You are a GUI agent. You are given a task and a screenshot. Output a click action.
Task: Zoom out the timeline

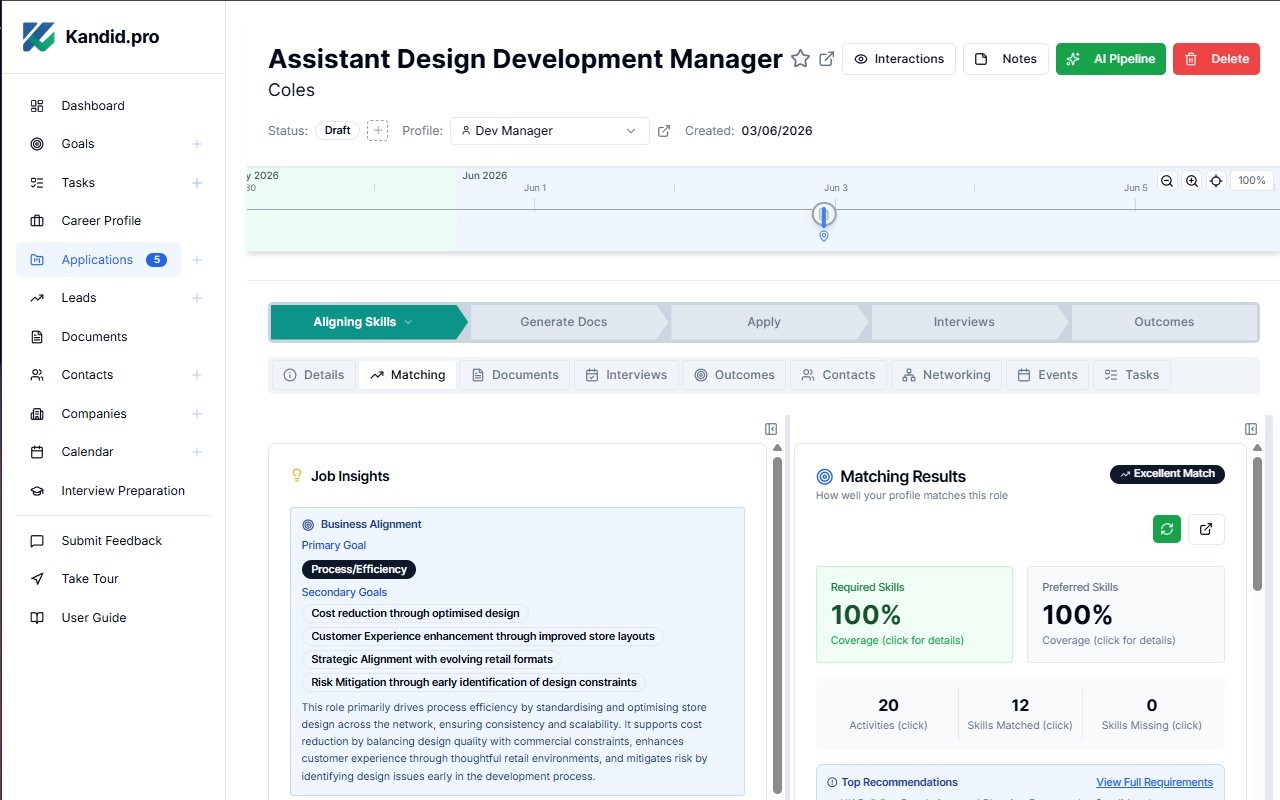(x=1167, y=181)
